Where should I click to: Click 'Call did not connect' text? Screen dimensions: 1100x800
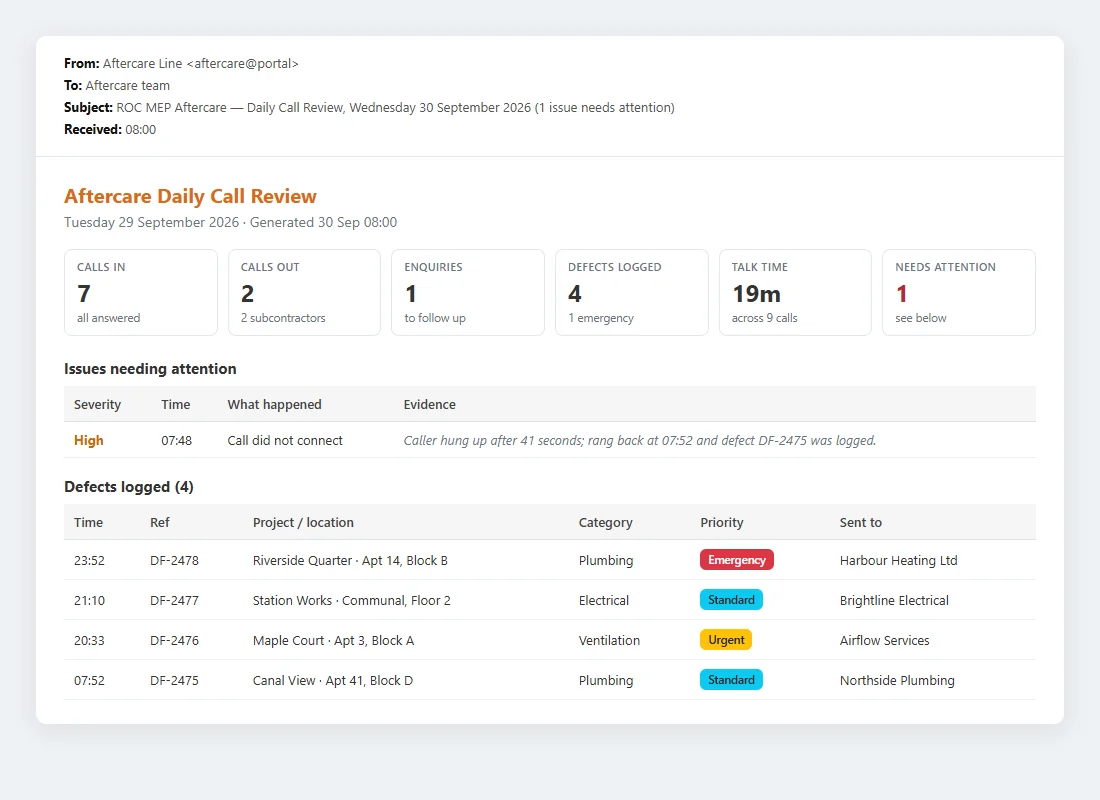(285, 440)
